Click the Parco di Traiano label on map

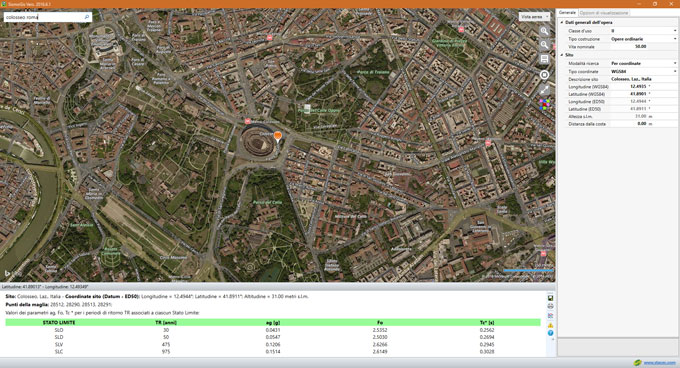point(373,72)
